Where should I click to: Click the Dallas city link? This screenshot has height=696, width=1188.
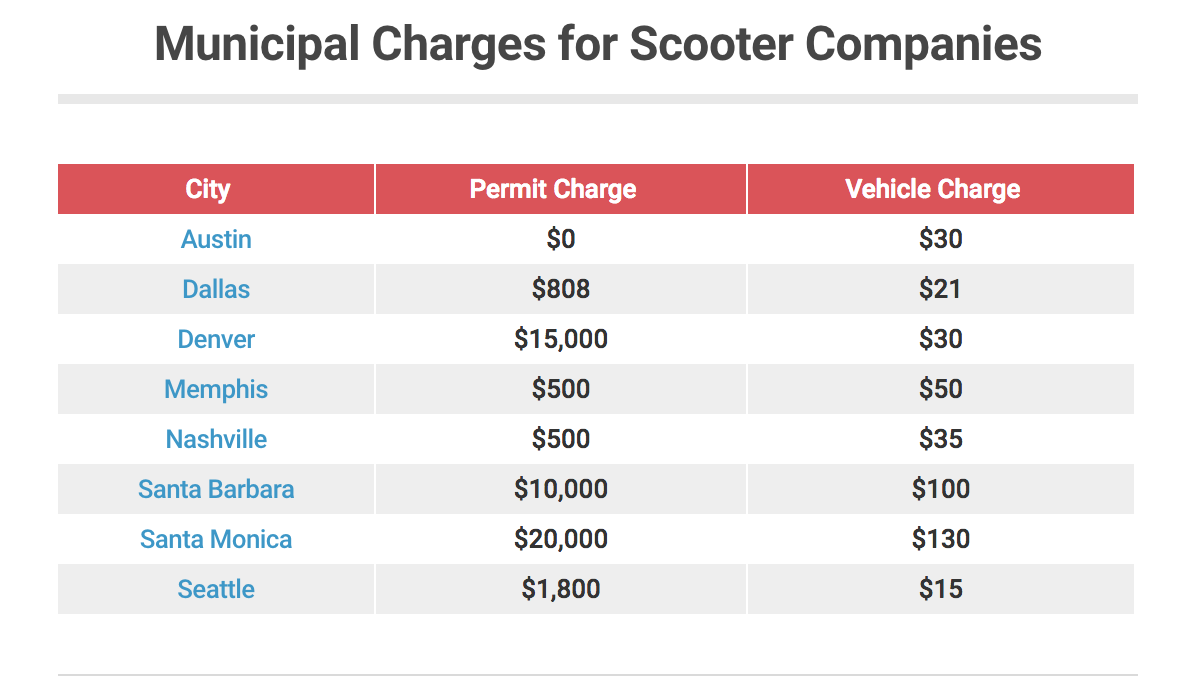216,290
